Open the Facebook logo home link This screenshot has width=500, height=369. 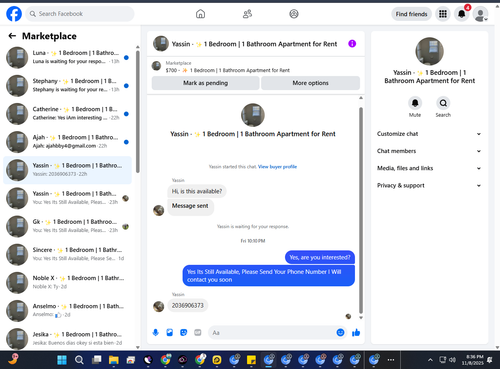point(14,14)
